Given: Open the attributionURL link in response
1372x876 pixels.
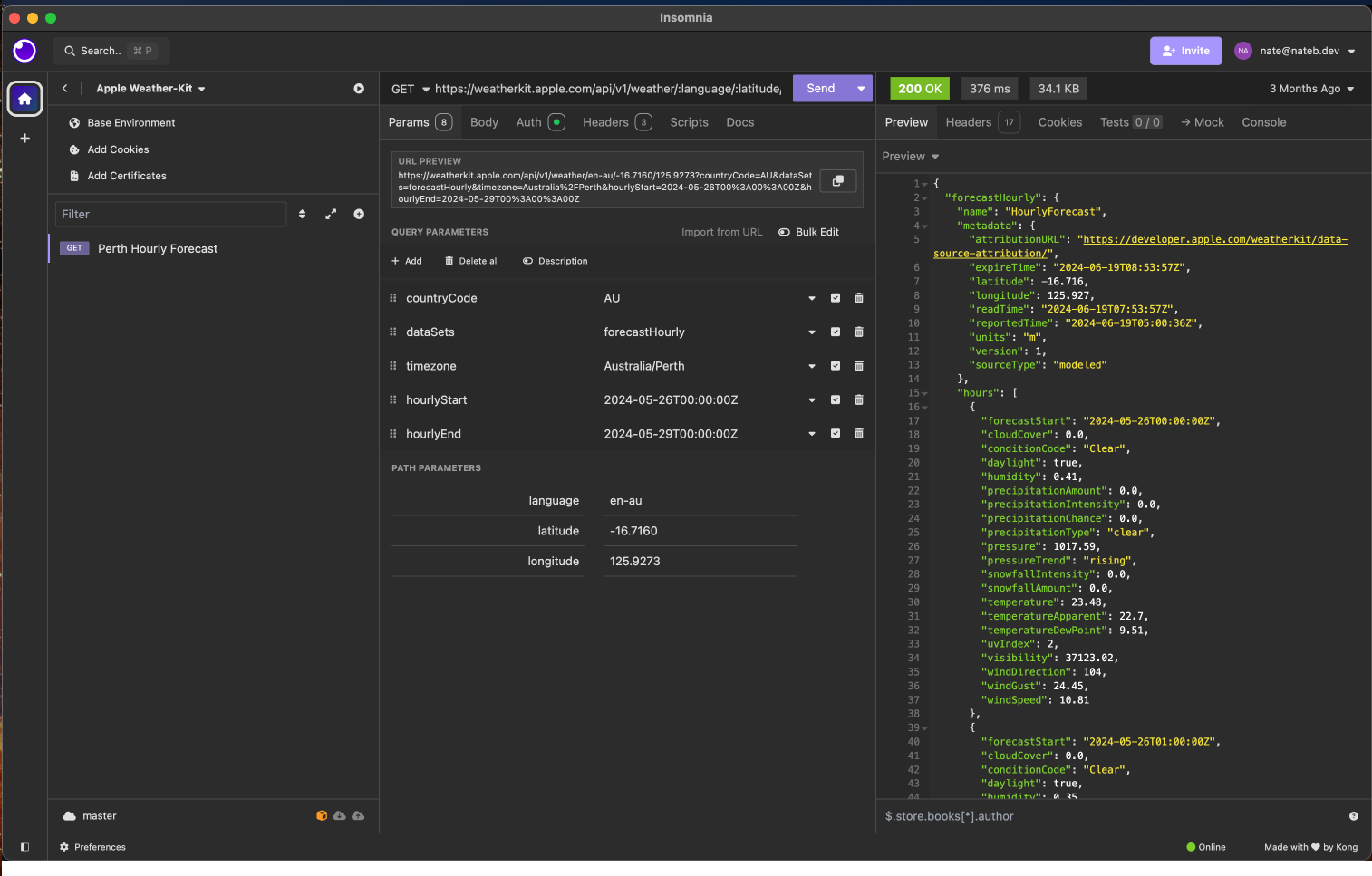Looking at the screenshot, I should point(1214,240).
